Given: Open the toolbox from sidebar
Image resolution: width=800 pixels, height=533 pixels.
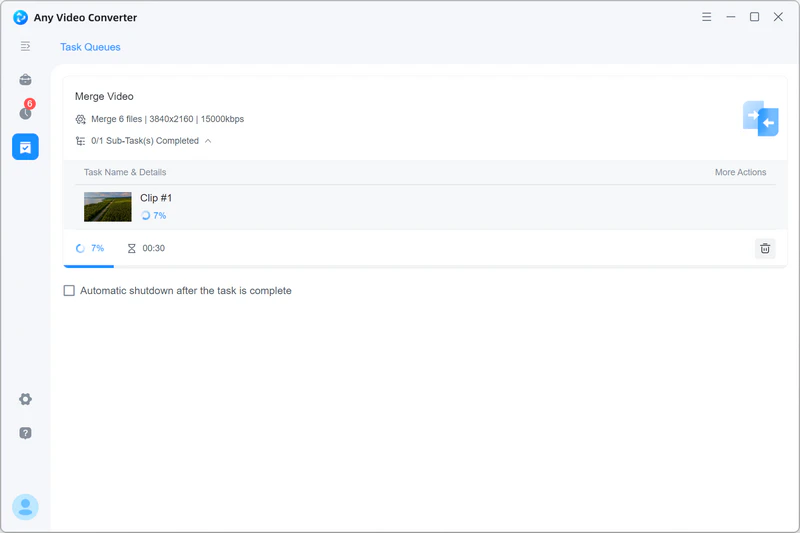Looking at the screenshot, I should point(25,80).
